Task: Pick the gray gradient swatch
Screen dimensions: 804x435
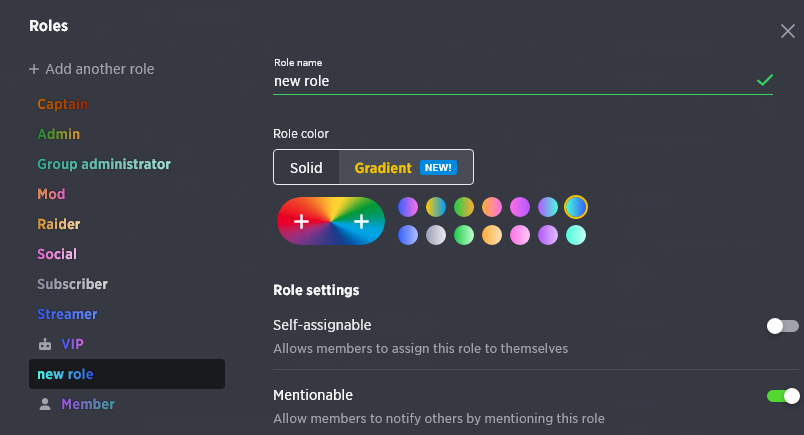Action: click(436, 235)
